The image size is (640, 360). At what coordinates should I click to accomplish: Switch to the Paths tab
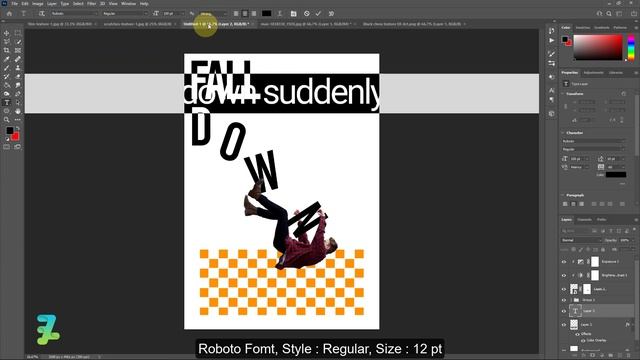pos(602,220)
